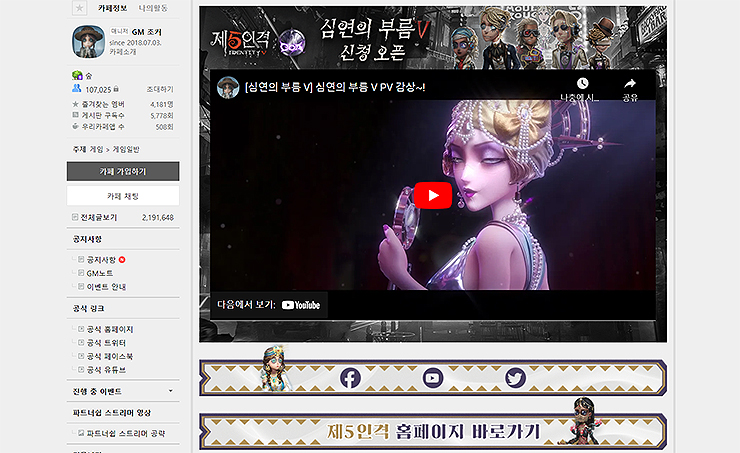This screenshot has width=740, height=453.
Task: Open the Twitter icon in social banner
Action: [x=515, y=378]
